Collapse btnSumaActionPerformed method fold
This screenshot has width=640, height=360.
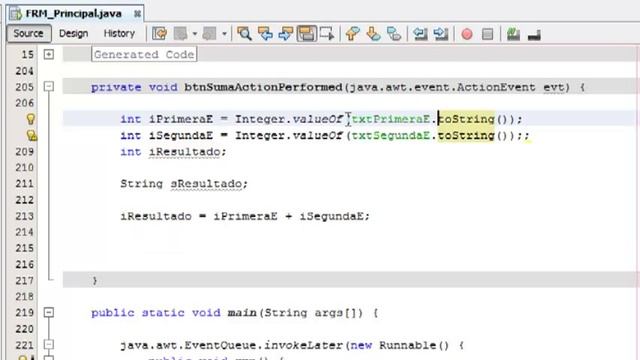(49, 87)
